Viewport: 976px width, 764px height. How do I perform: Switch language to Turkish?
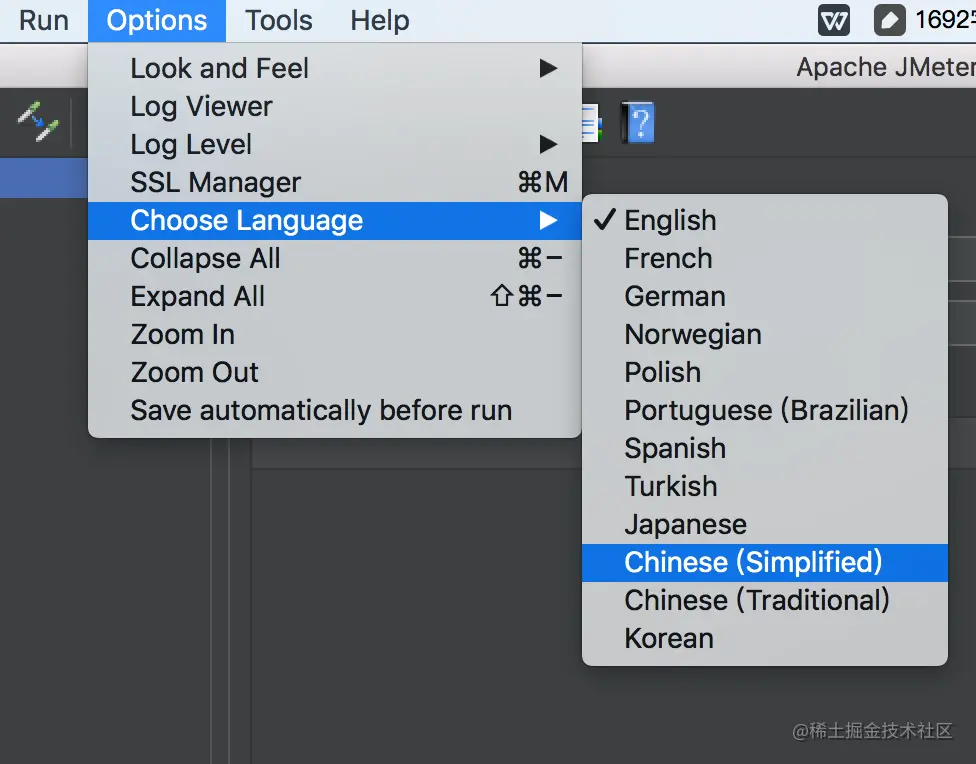[764, 486]
